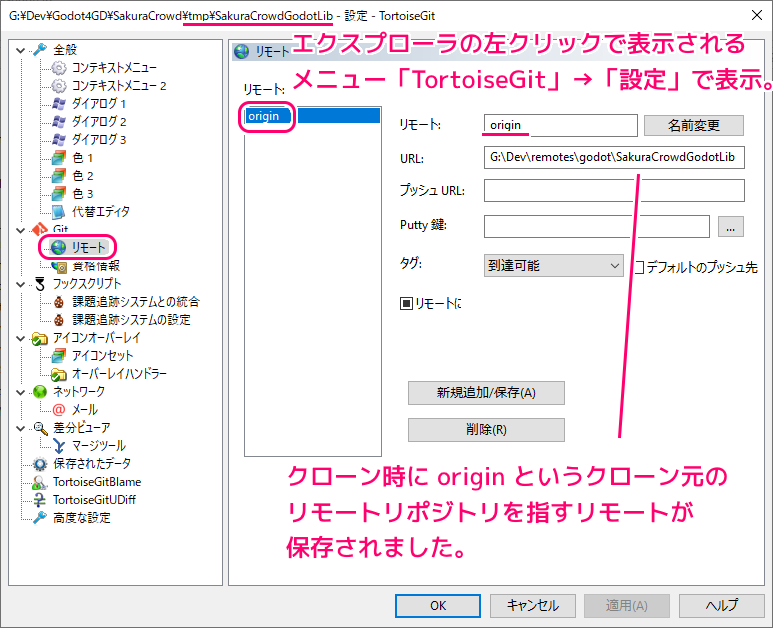Collapse the フックスクリプト tree node
The image size is (773, 628).
[x=20, y=284]
